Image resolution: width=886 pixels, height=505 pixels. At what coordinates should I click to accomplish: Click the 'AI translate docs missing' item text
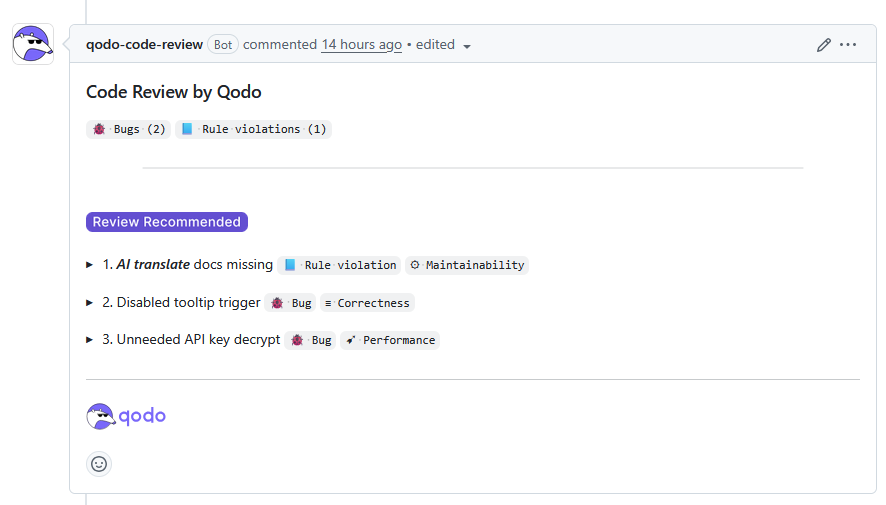pyautogui.click(x=194, y=264)
